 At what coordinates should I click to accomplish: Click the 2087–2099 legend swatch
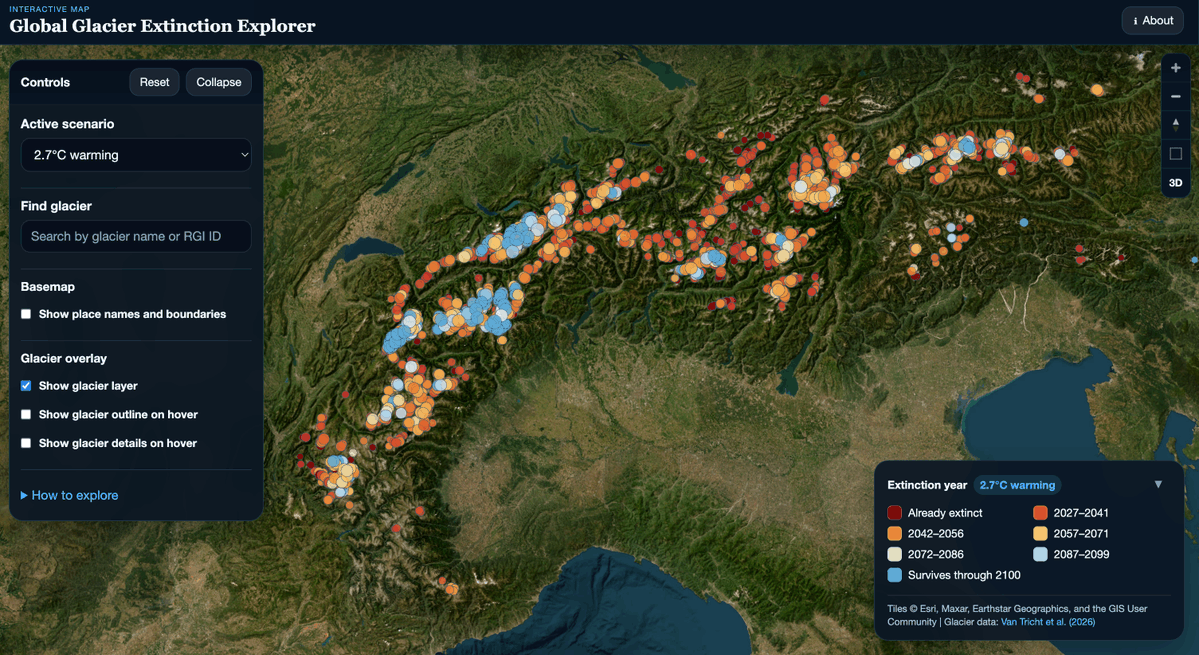(1040, 554)
